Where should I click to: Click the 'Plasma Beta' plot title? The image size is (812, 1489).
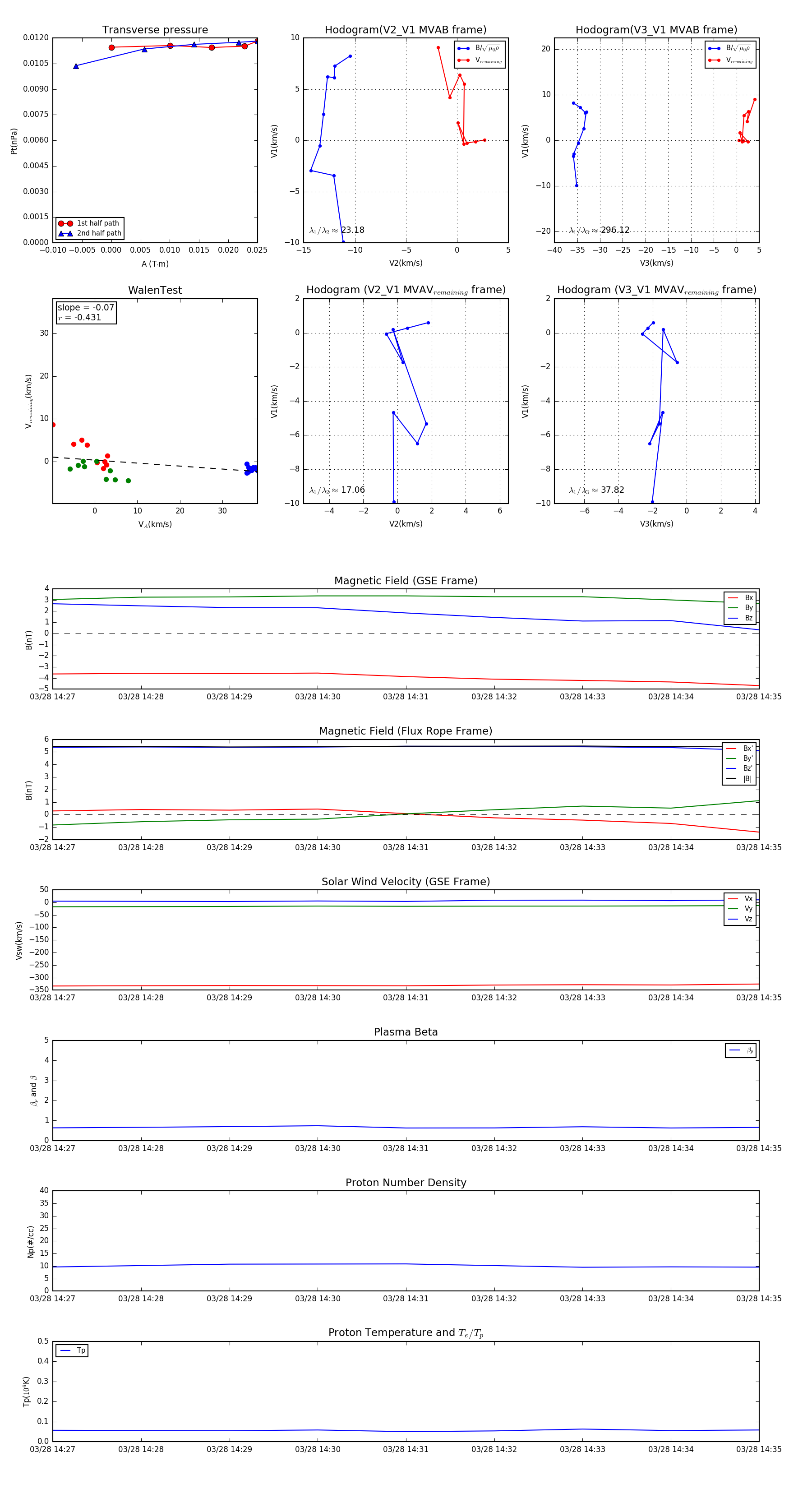pyautogui.click(x=406, y=1032)
